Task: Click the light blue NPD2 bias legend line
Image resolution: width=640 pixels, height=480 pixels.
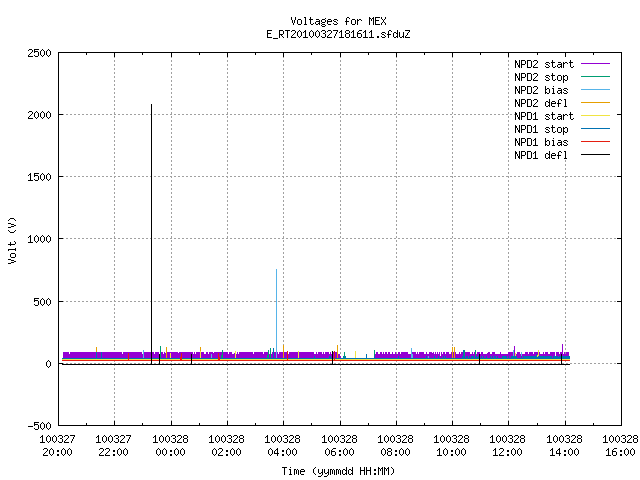Action: pyautogui.click(x=595, y=90)
